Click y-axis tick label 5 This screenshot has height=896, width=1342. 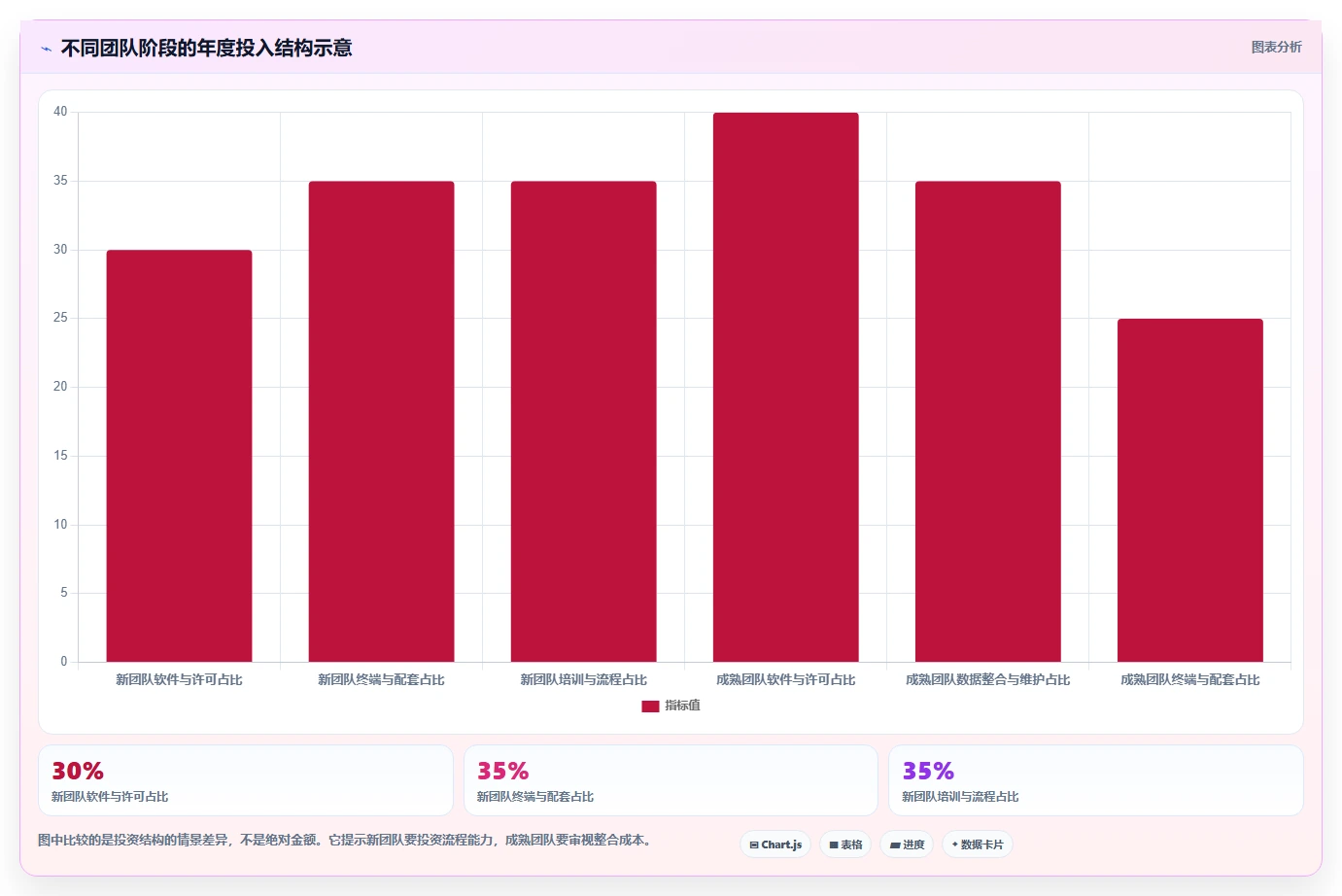[x=64, y=593]
